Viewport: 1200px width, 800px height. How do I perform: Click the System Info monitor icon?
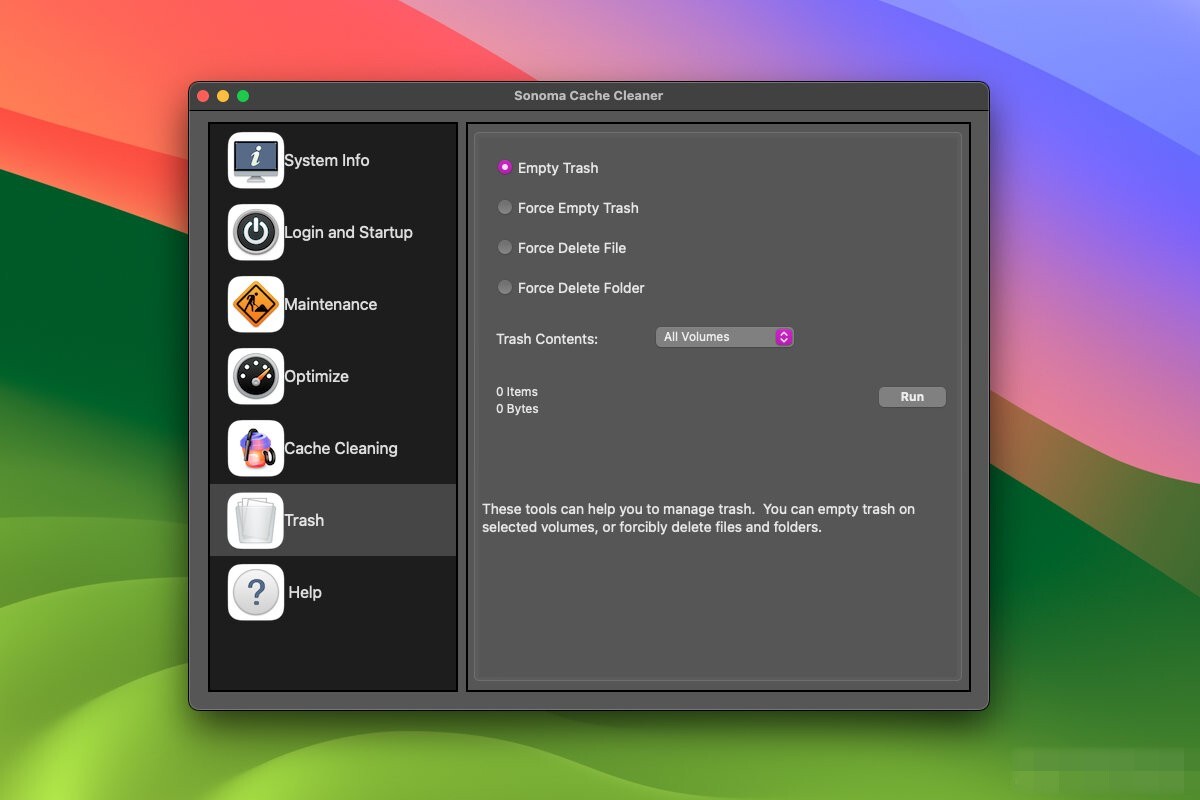256,160
